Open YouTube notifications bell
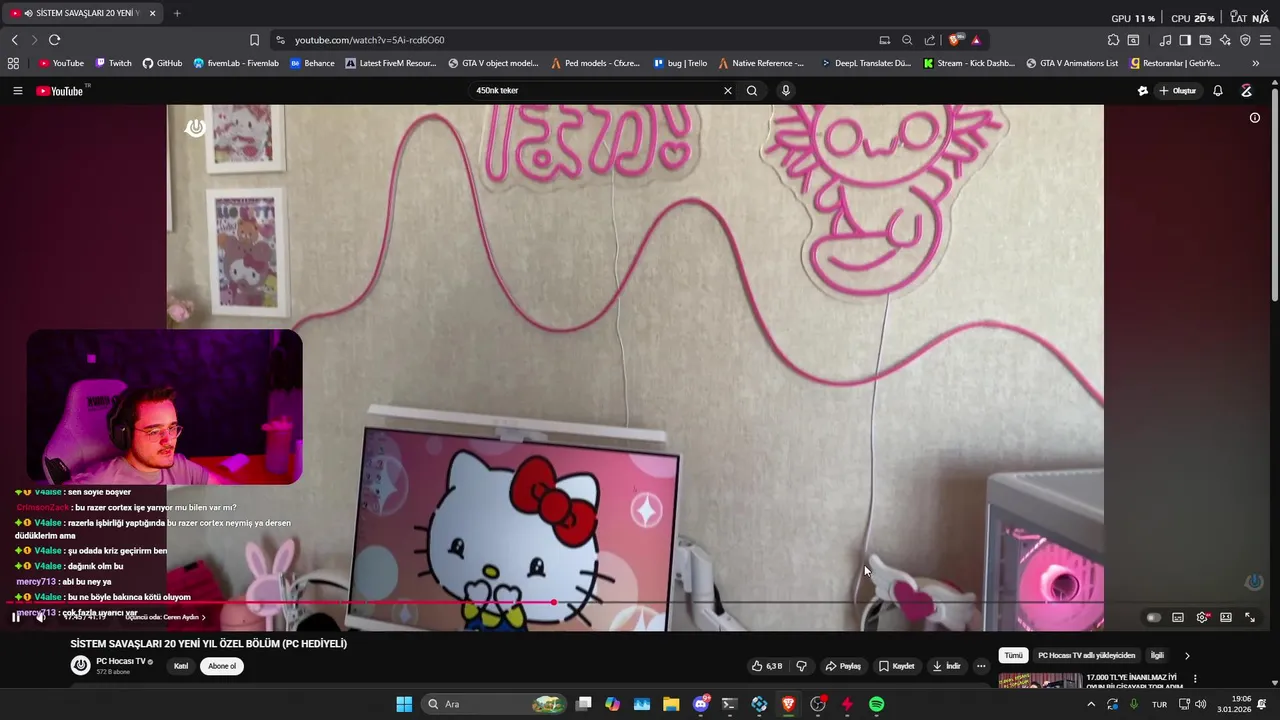The height and width of the screenshot is (720, 1280). coord(1218,91)
